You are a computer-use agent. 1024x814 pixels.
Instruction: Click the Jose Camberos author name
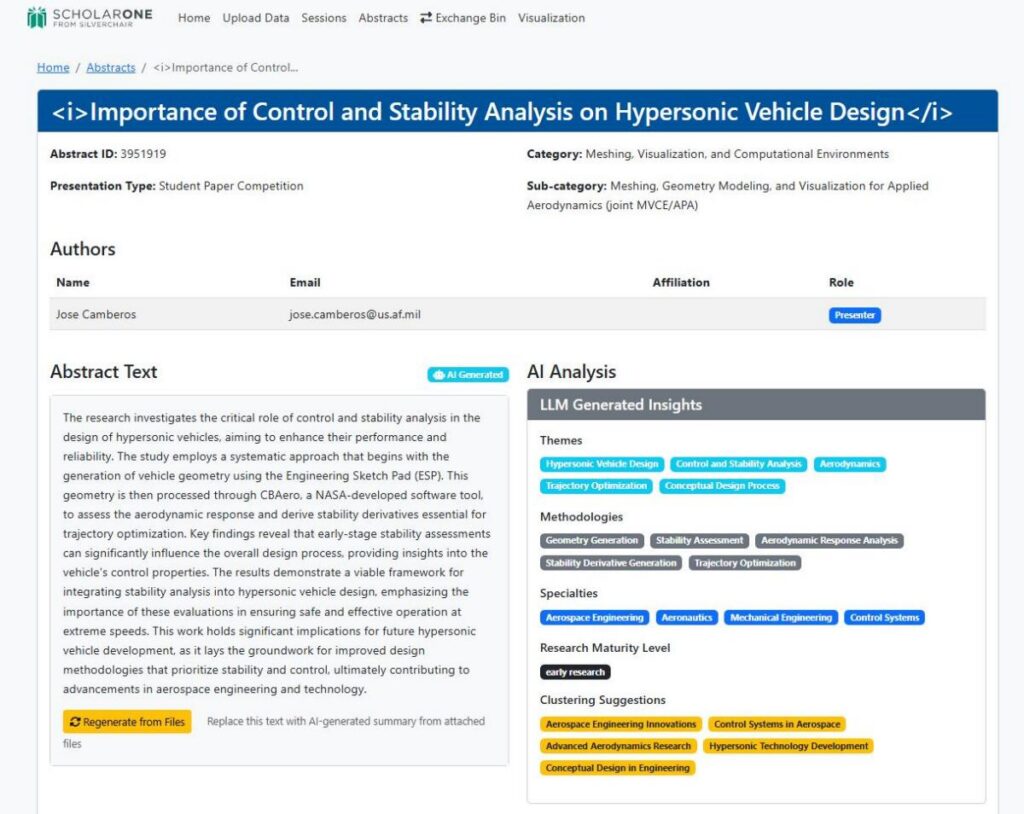[x=96, y=314]
